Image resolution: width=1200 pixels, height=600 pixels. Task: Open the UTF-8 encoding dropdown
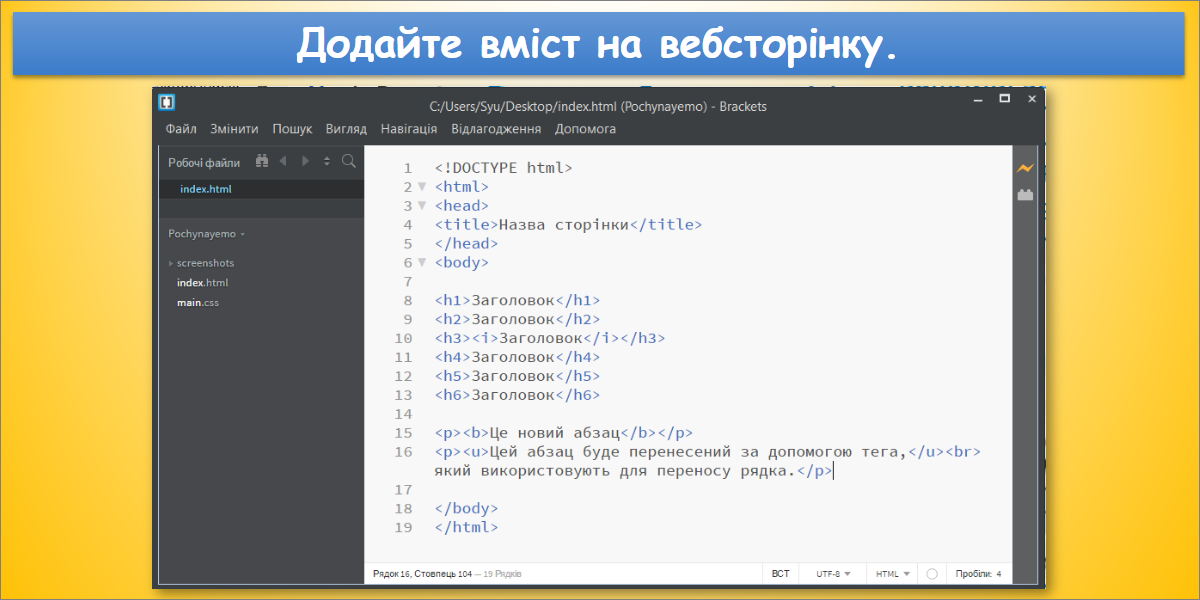[833, 574]
